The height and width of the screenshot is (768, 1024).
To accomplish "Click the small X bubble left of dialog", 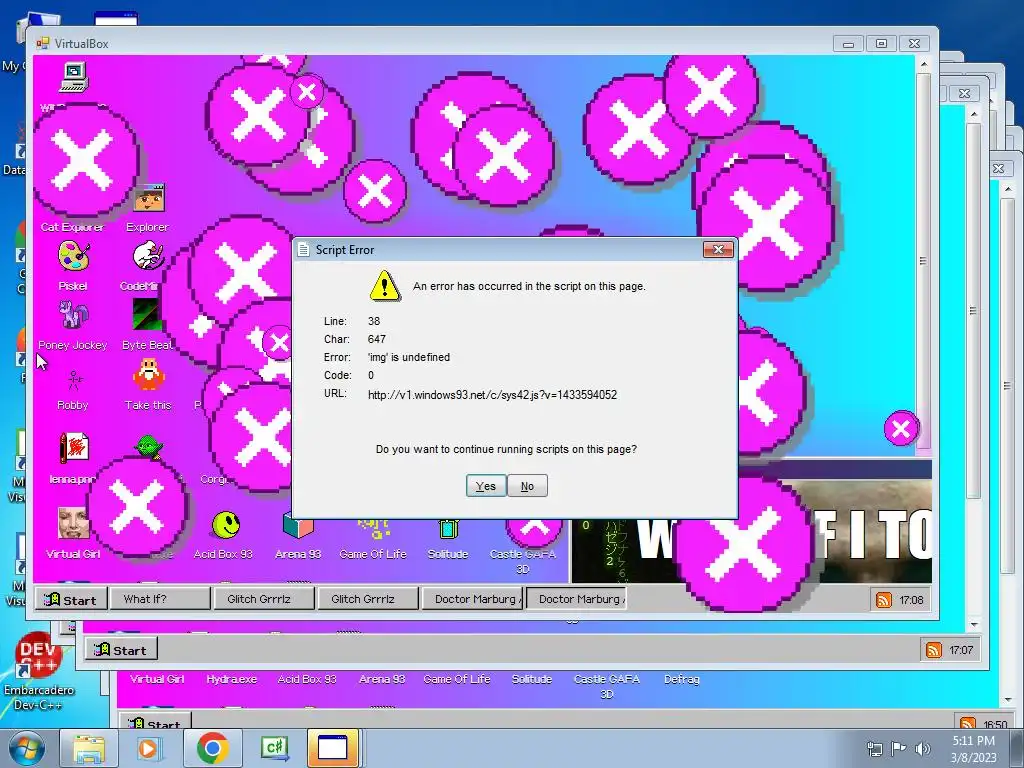I will pyautogui.click(x=278, y=342).
